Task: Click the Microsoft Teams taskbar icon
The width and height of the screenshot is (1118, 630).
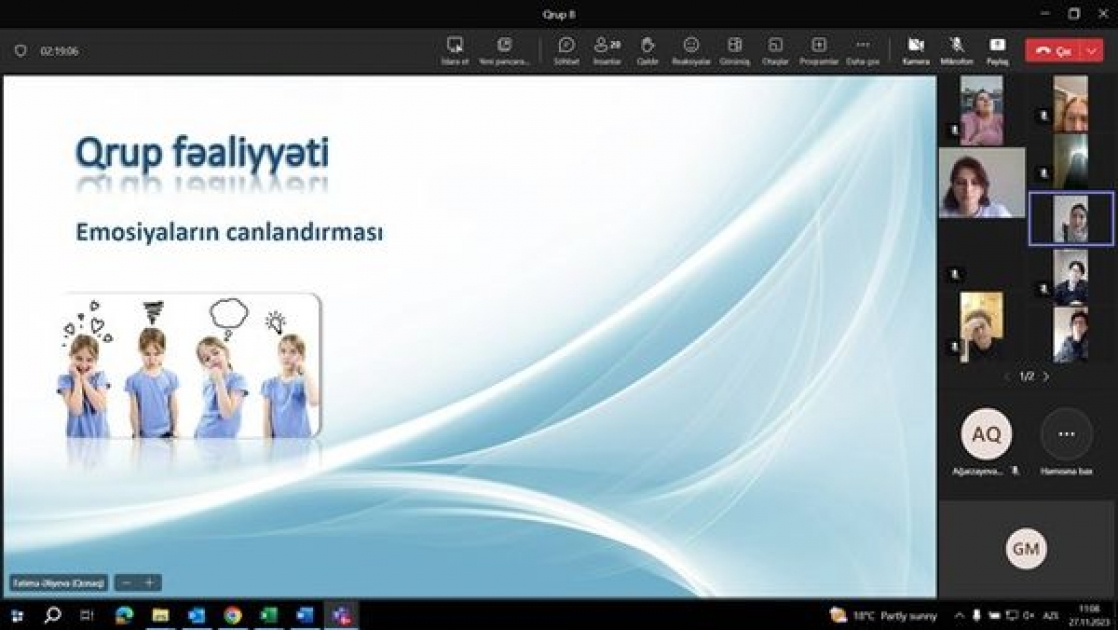Action: (341, 615)
